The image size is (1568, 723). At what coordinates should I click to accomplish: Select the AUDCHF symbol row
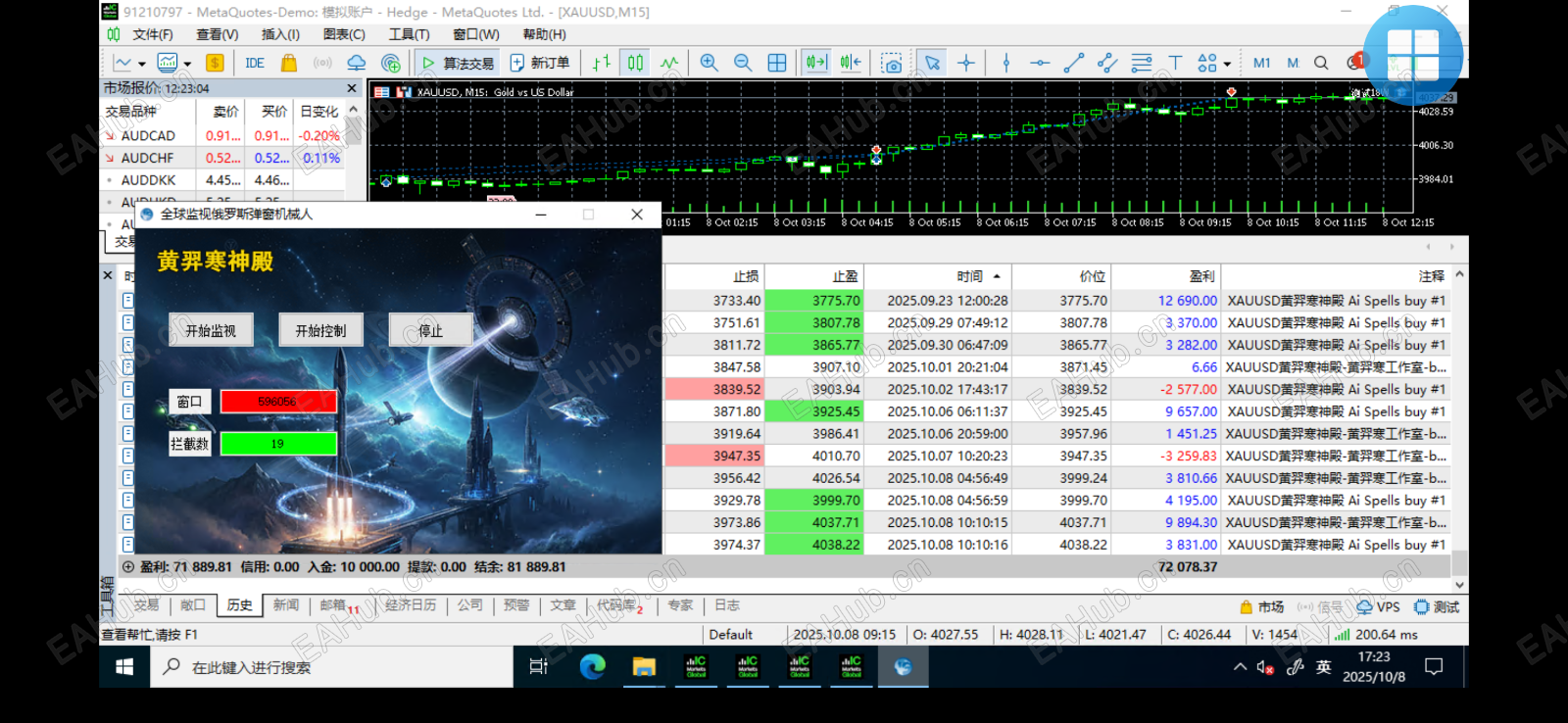click(222, 158)
